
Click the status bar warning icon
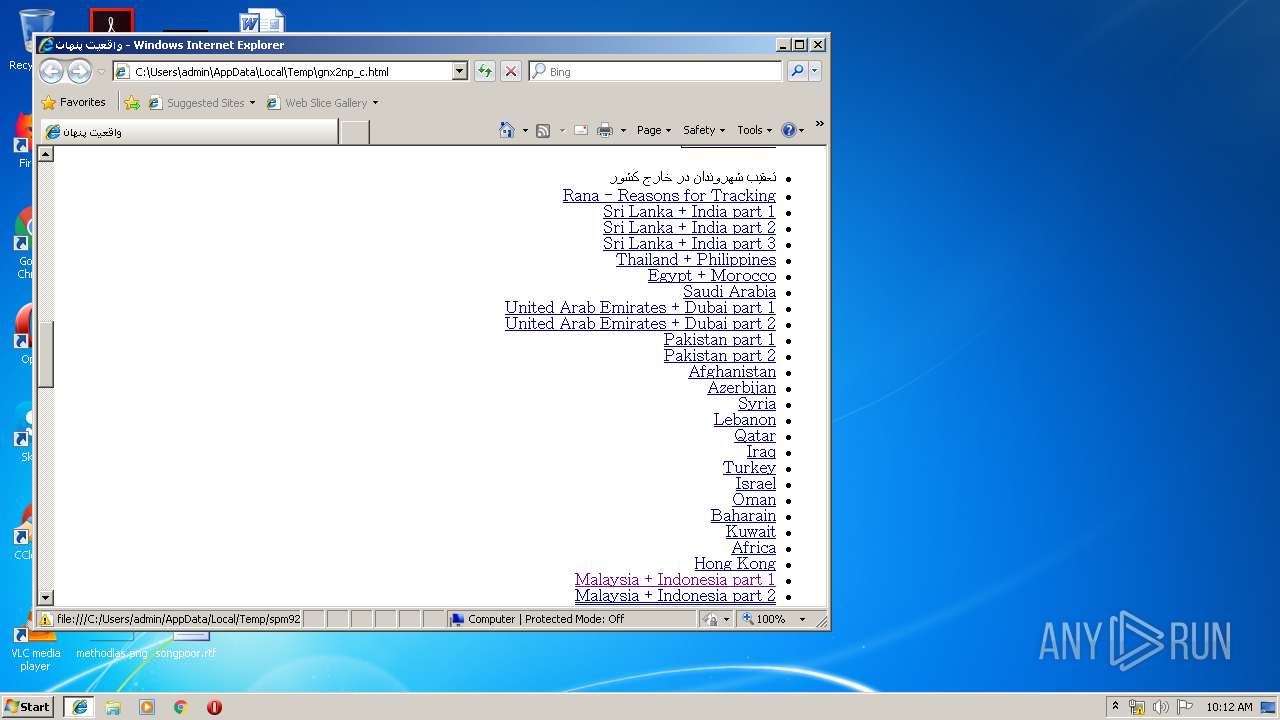coord(46,619)
